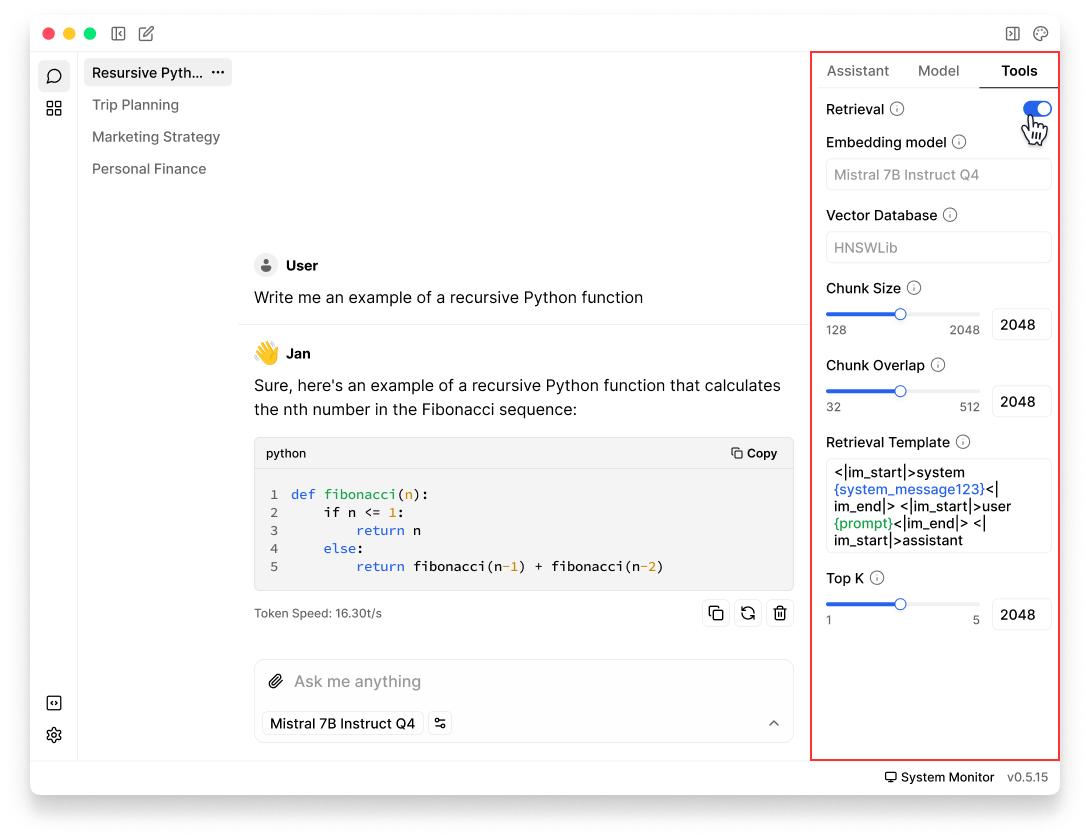Click the paperclip attachment icon
The height and width of the screenshot is (840, 1090).
click(x=275, y=681)
